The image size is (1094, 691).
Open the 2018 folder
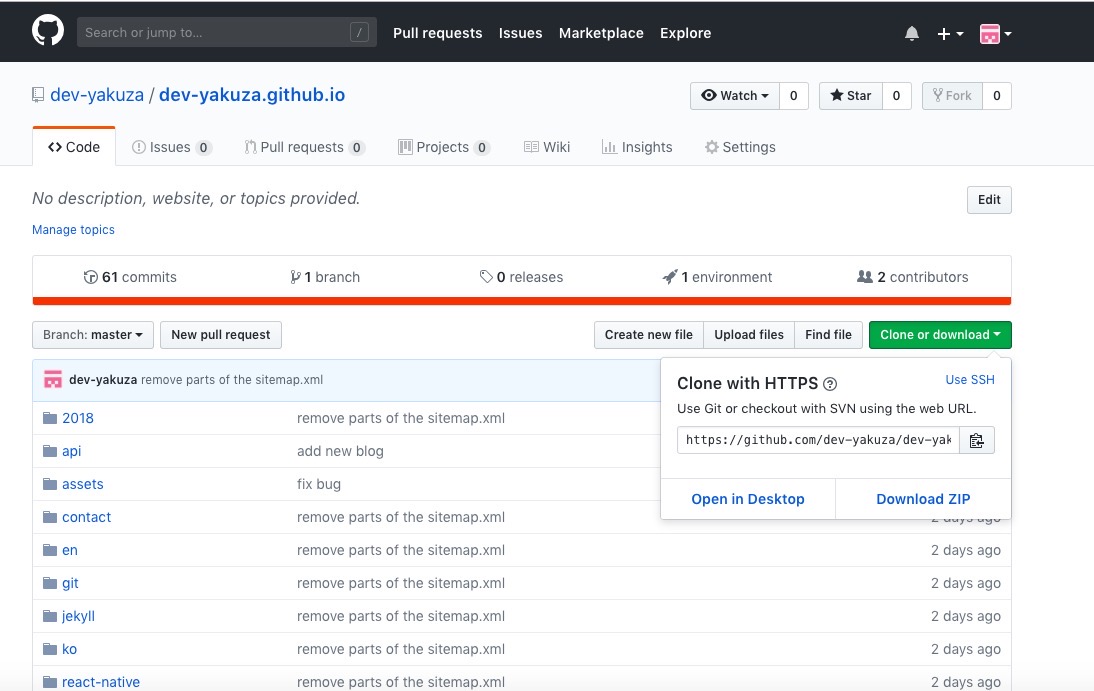tap(77, 418)
